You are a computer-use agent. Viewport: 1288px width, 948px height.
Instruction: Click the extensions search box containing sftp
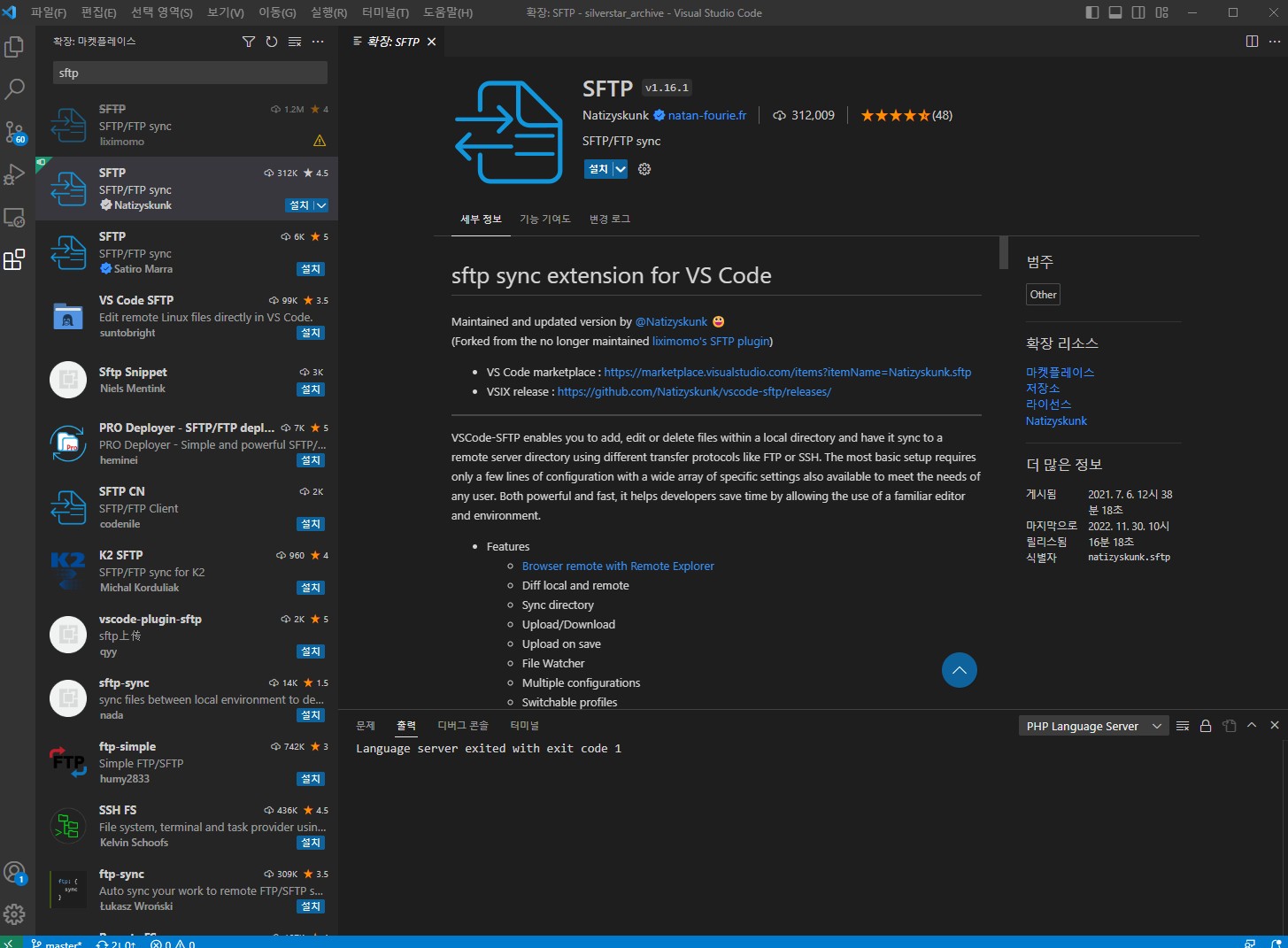pyautogui.click(x=190, y=73)
